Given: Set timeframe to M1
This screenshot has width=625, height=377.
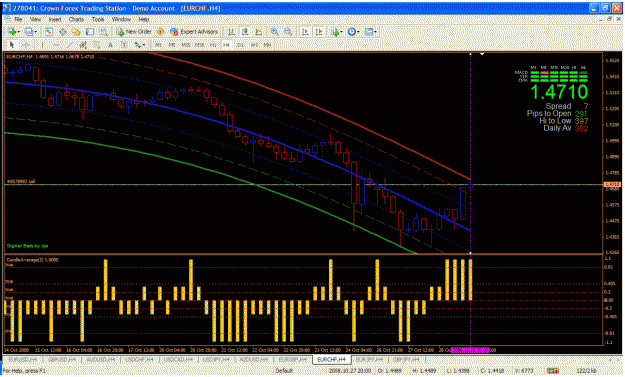Looking at the screenshot, I should tap(158, 45).
